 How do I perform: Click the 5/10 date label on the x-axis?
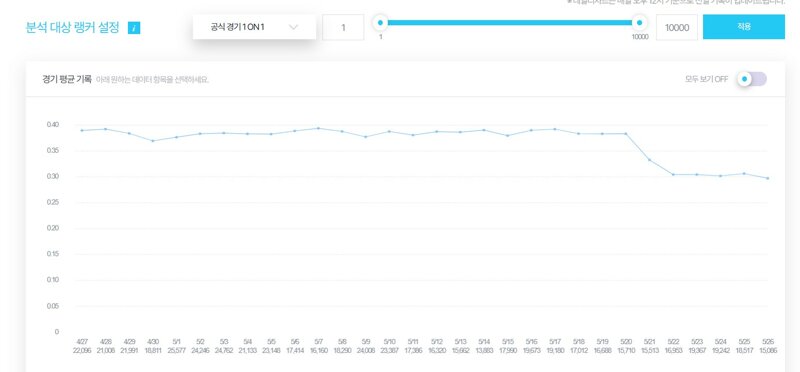(389, 341)
